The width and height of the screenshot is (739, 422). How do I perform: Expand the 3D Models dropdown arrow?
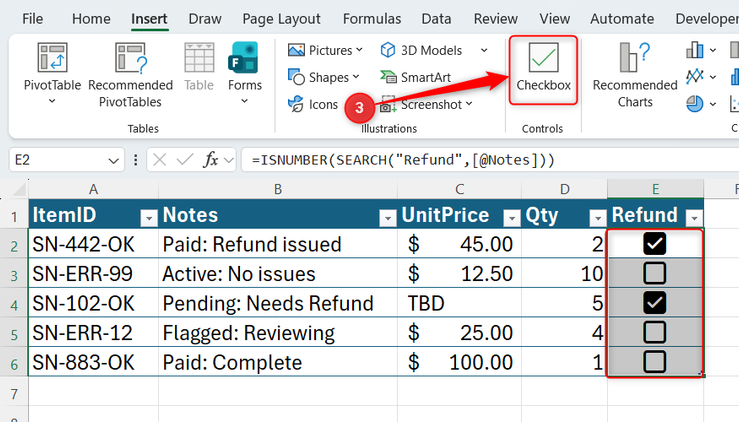point(484,50)
